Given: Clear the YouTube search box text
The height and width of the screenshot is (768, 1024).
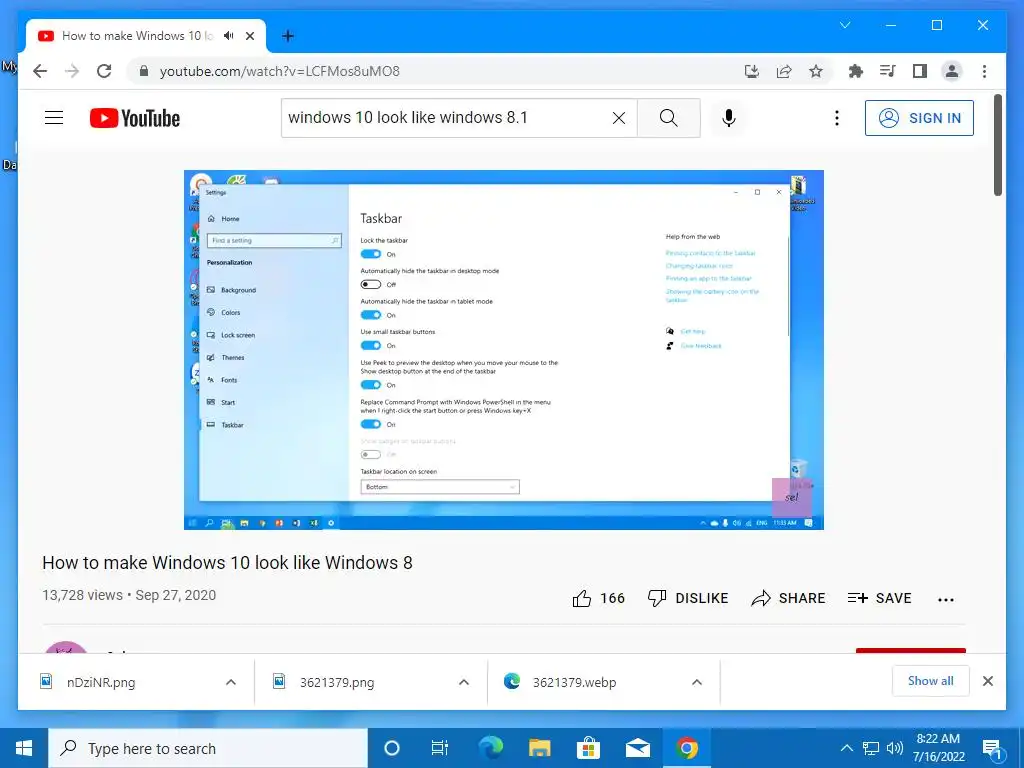Looking at the screenshot, I should coord(618,118).
